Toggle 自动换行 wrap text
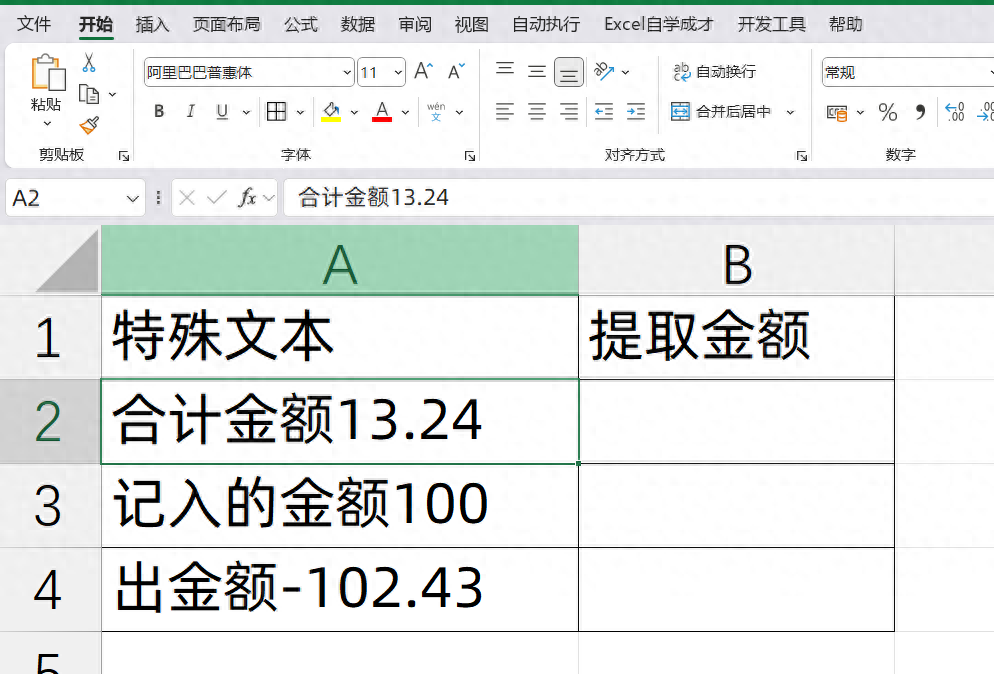The width and height of the screenshot is (994, 674). (714, 72)
